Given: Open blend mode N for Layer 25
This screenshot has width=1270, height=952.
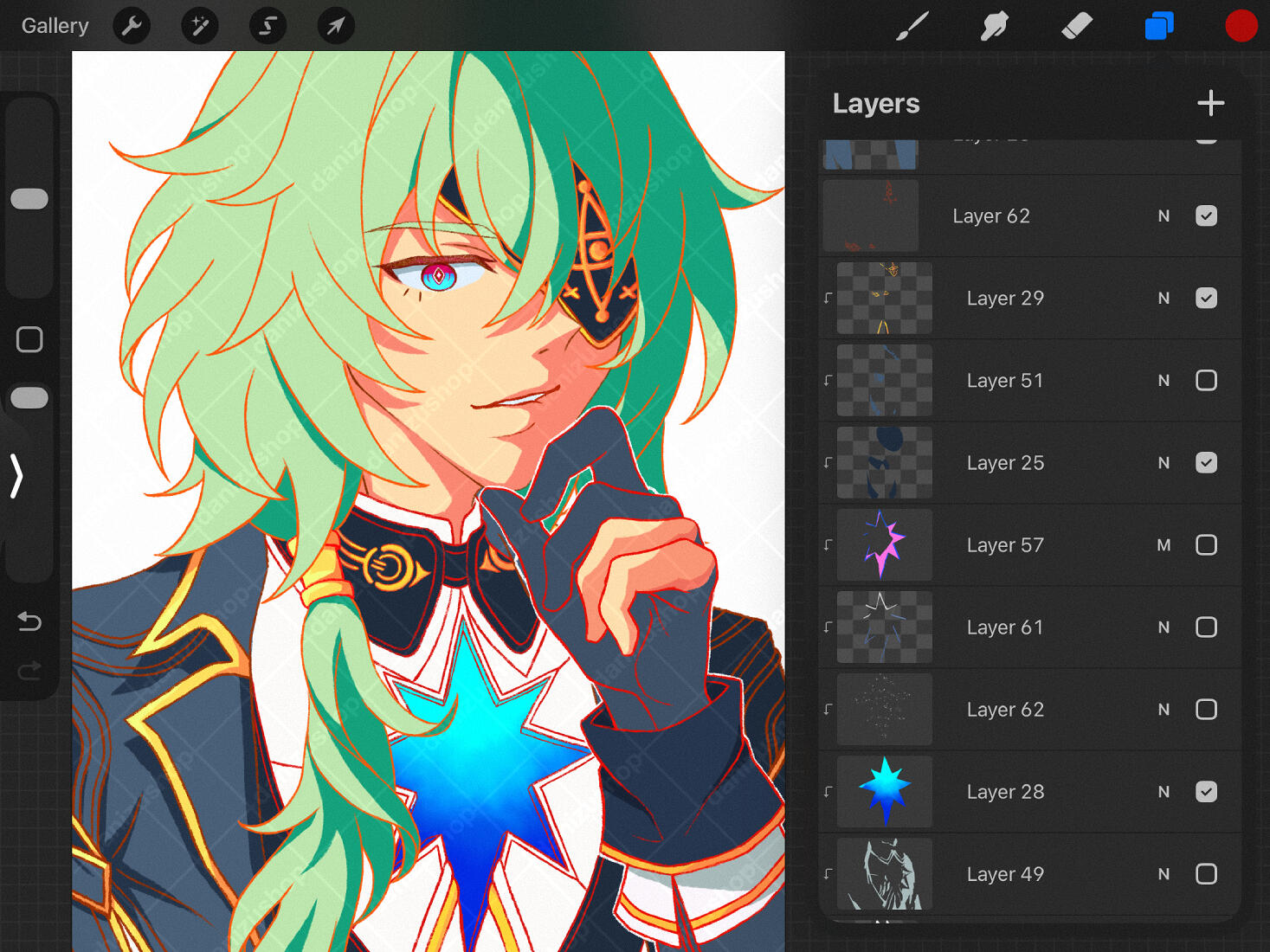Looking at the screenshot, I should 1164,463.
